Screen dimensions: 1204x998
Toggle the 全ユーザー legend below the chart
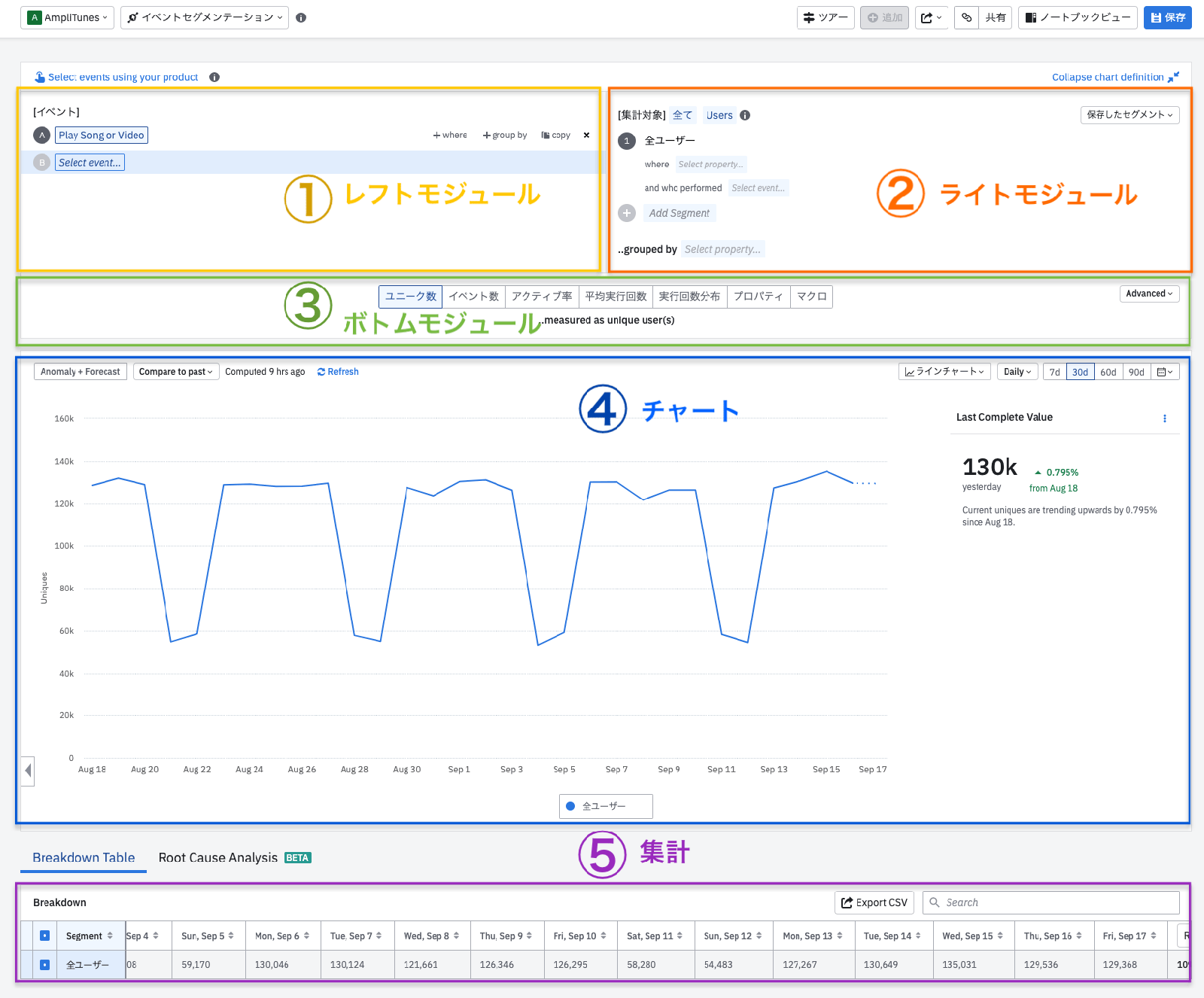pyautogui.click(x=605, y=806)
